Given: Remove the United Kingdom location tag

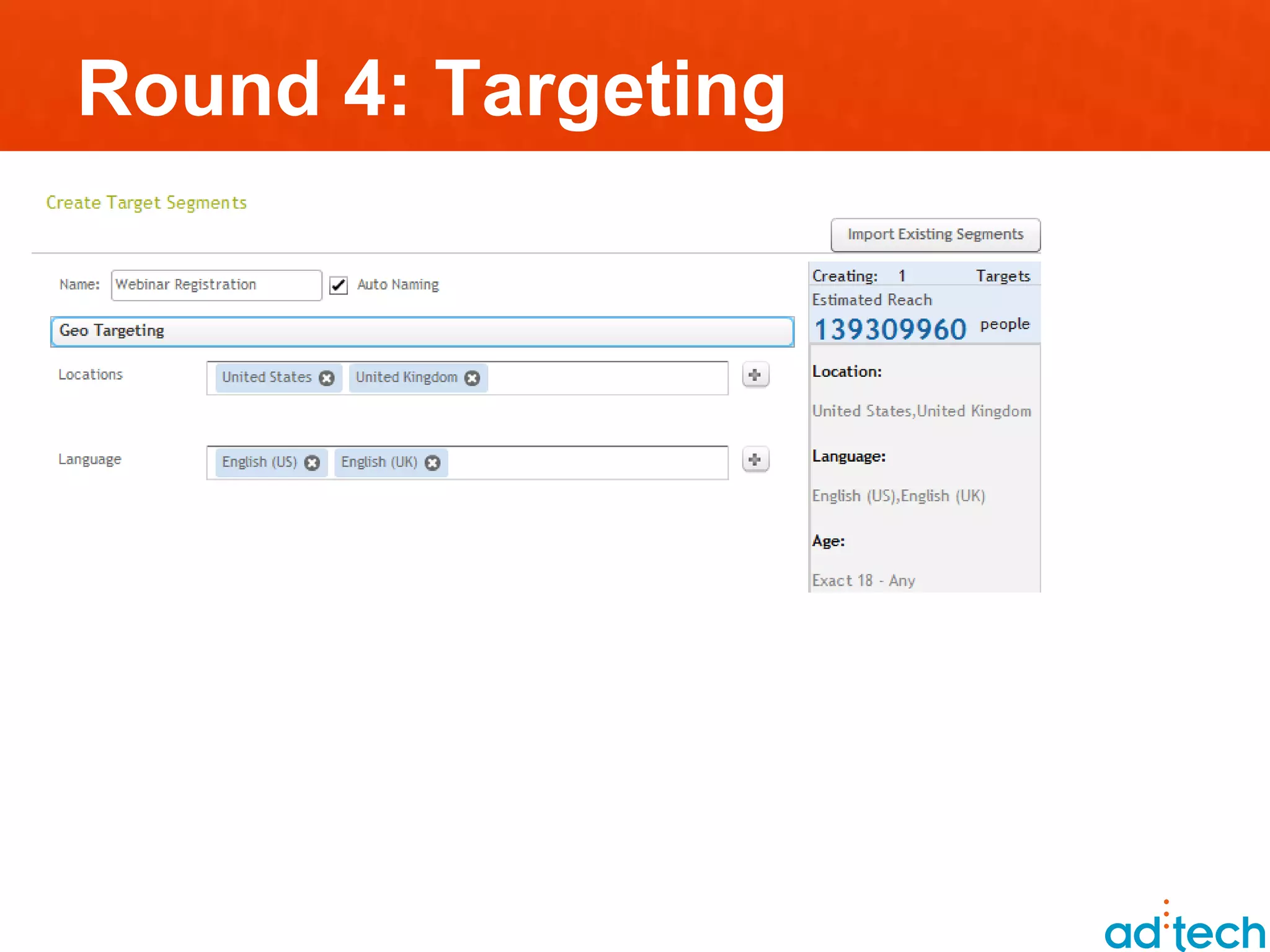Looking at the screenshot, I should [473, 378].
